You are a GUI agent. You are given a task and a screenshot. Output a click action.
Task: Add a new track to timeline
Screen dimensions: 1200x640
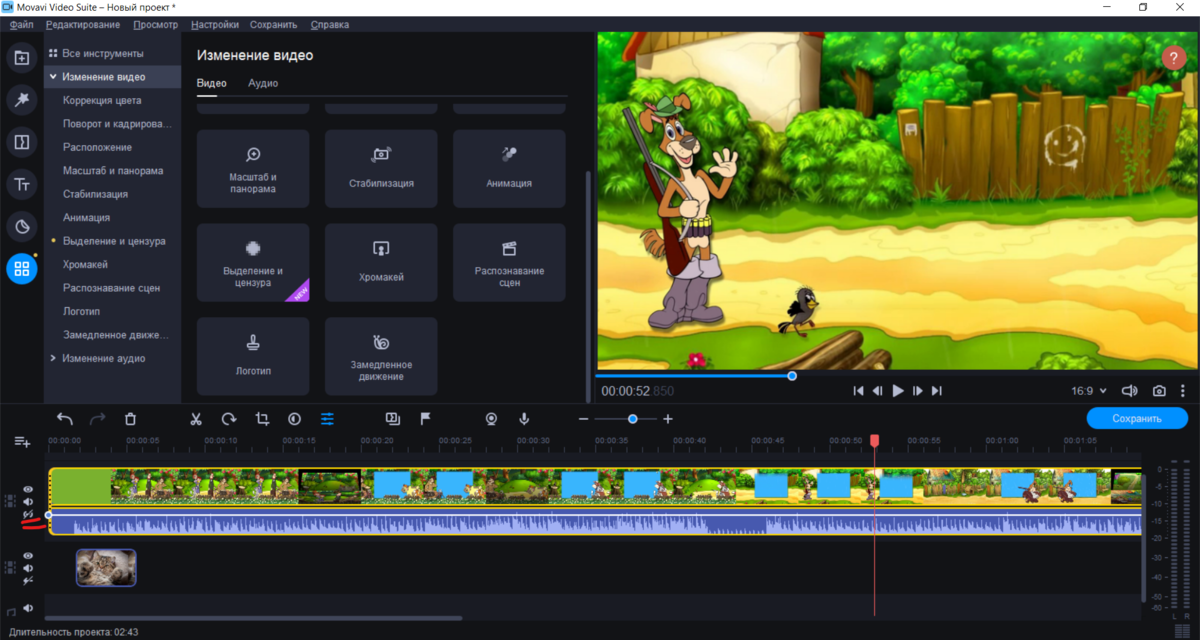point(22,441)
